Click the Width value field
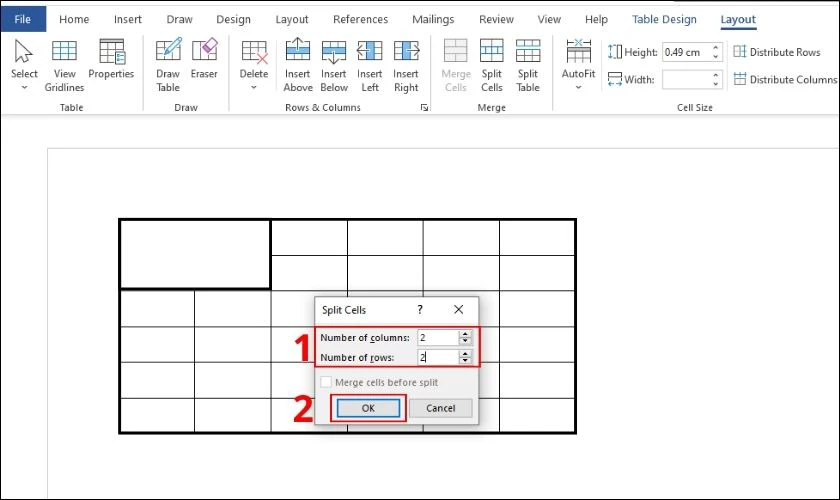The width and height of the screenshot is (840, 500). click(686, 79)
